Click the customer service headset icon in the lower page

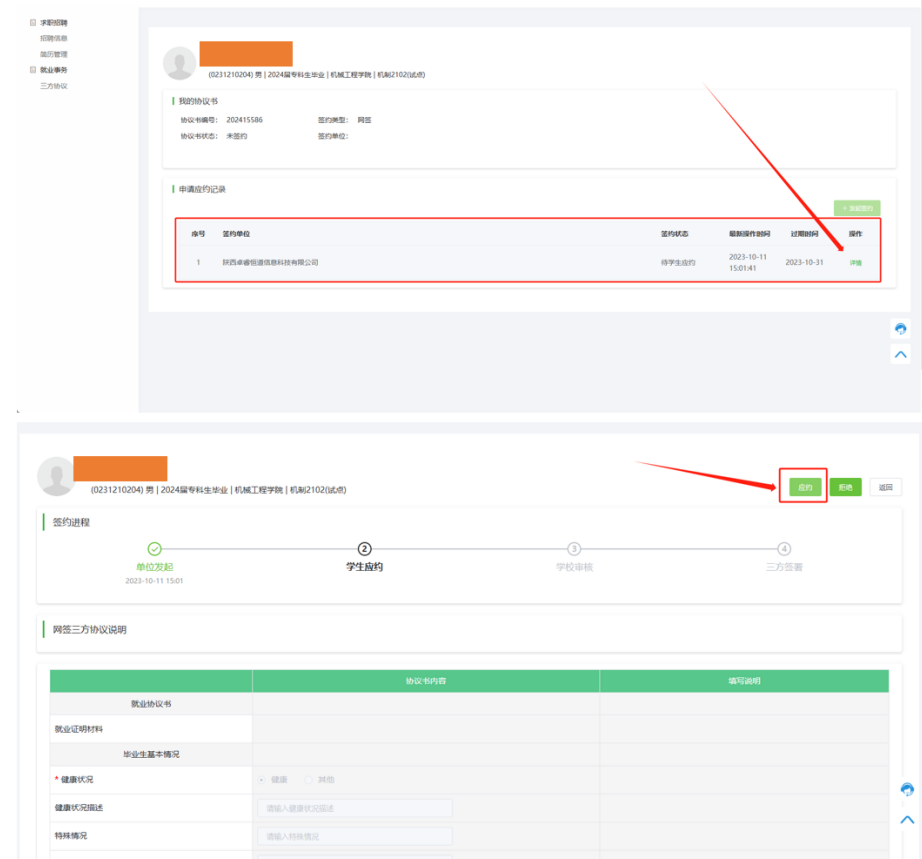tap(907, 789)
